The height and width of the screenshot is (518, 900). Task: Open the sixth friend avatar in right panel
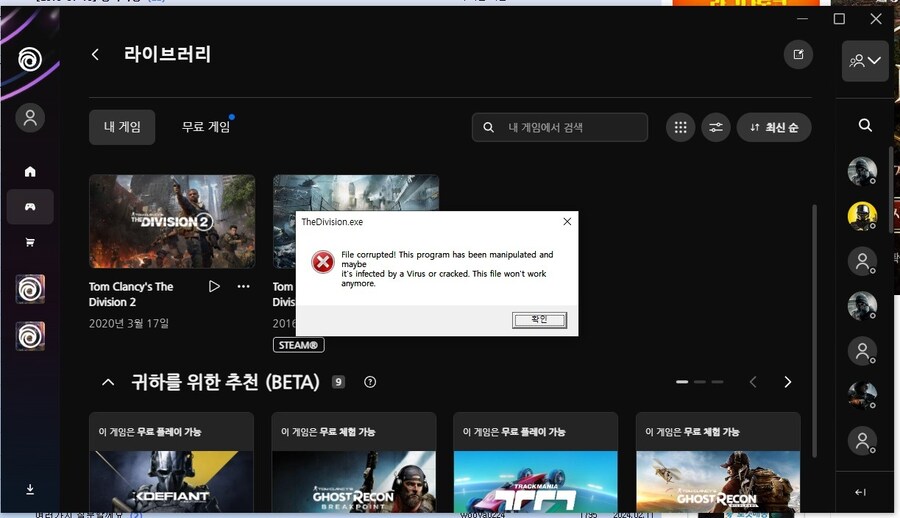[x=862, y=396]
